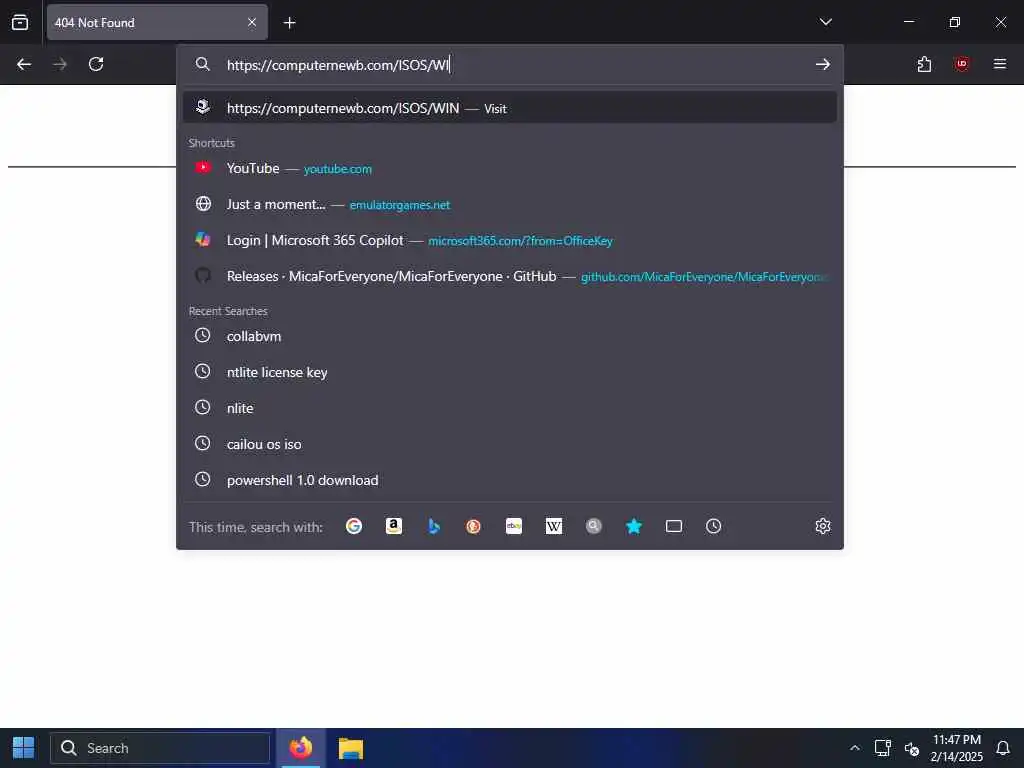Click the Go arrow in the address bar
Viewport: 1024px width, 768px height.
[823, 64]
